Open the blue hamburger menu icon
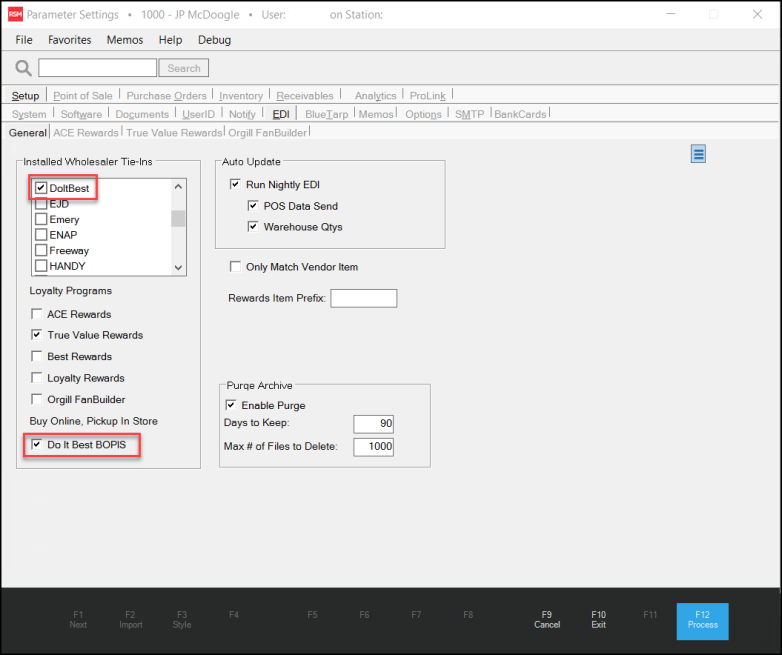Image resolution: width=782 pixels, height=655 pixels. coord(699,153)
